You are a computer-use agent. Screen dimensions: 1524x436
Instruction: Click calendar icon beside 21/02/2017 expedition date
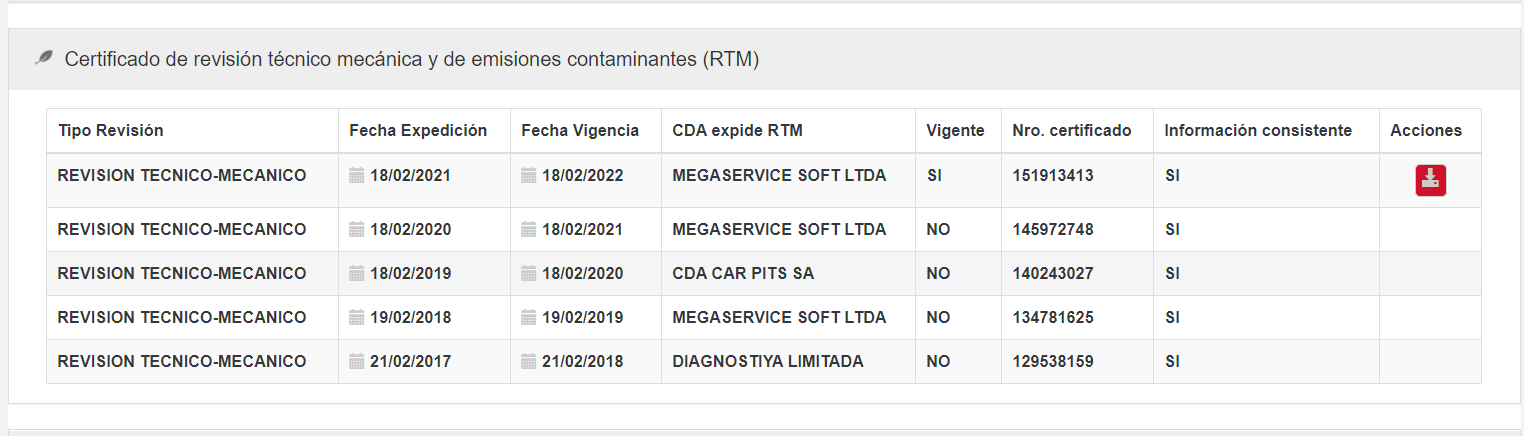pos(357,362)
